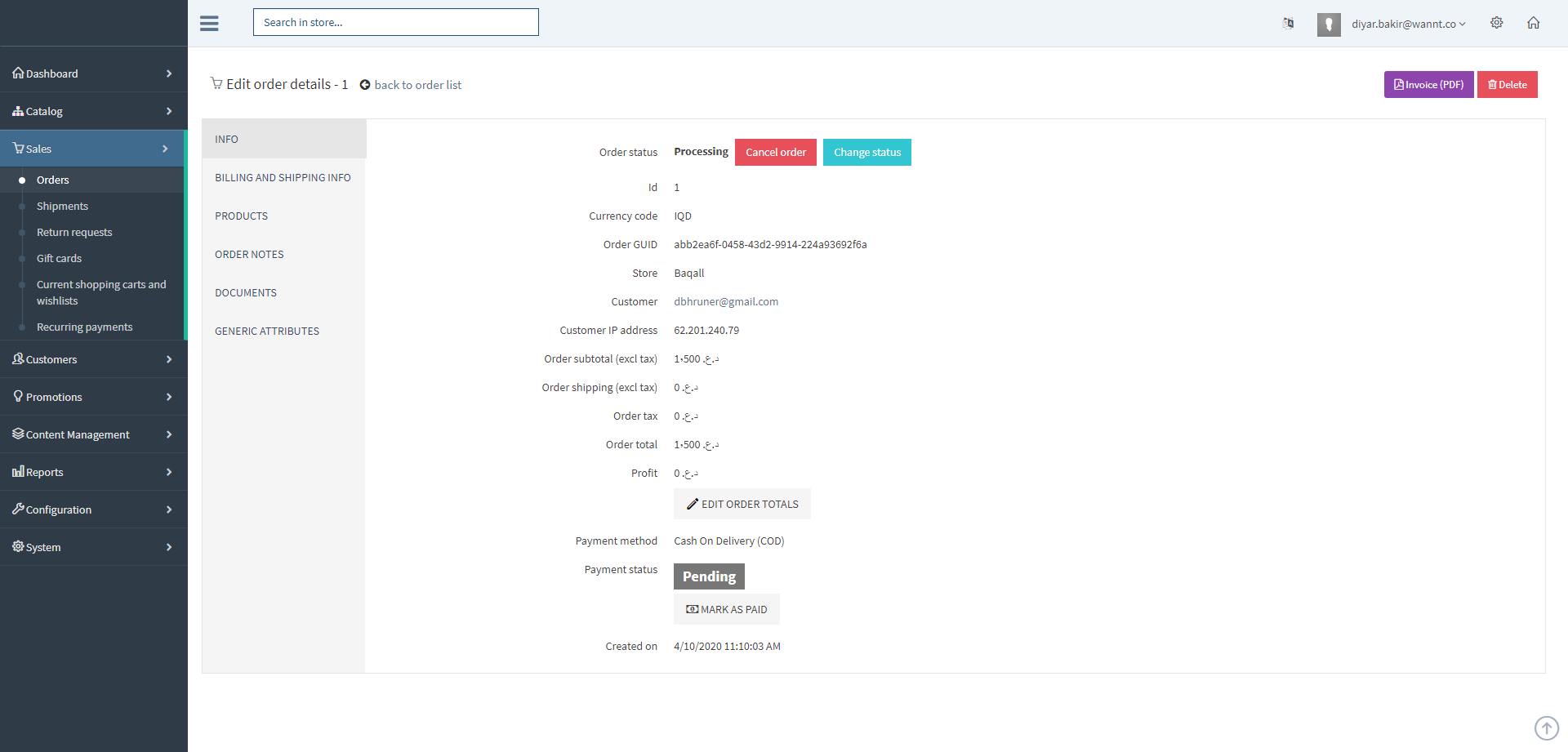Expand the Customers sidebar section

pos(93,359)
